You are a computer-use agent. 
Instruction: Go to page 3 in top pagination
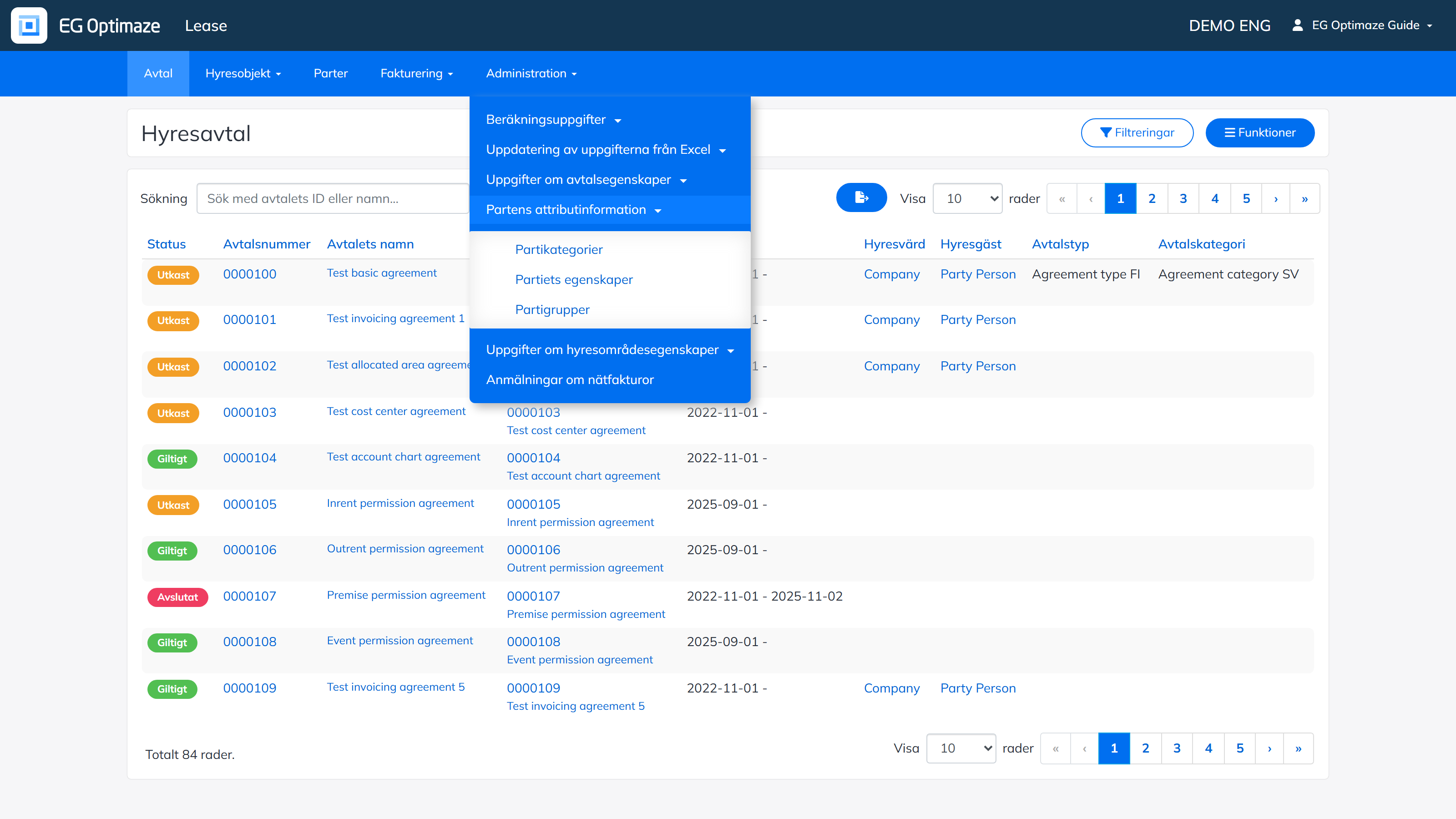[1183, 198]
